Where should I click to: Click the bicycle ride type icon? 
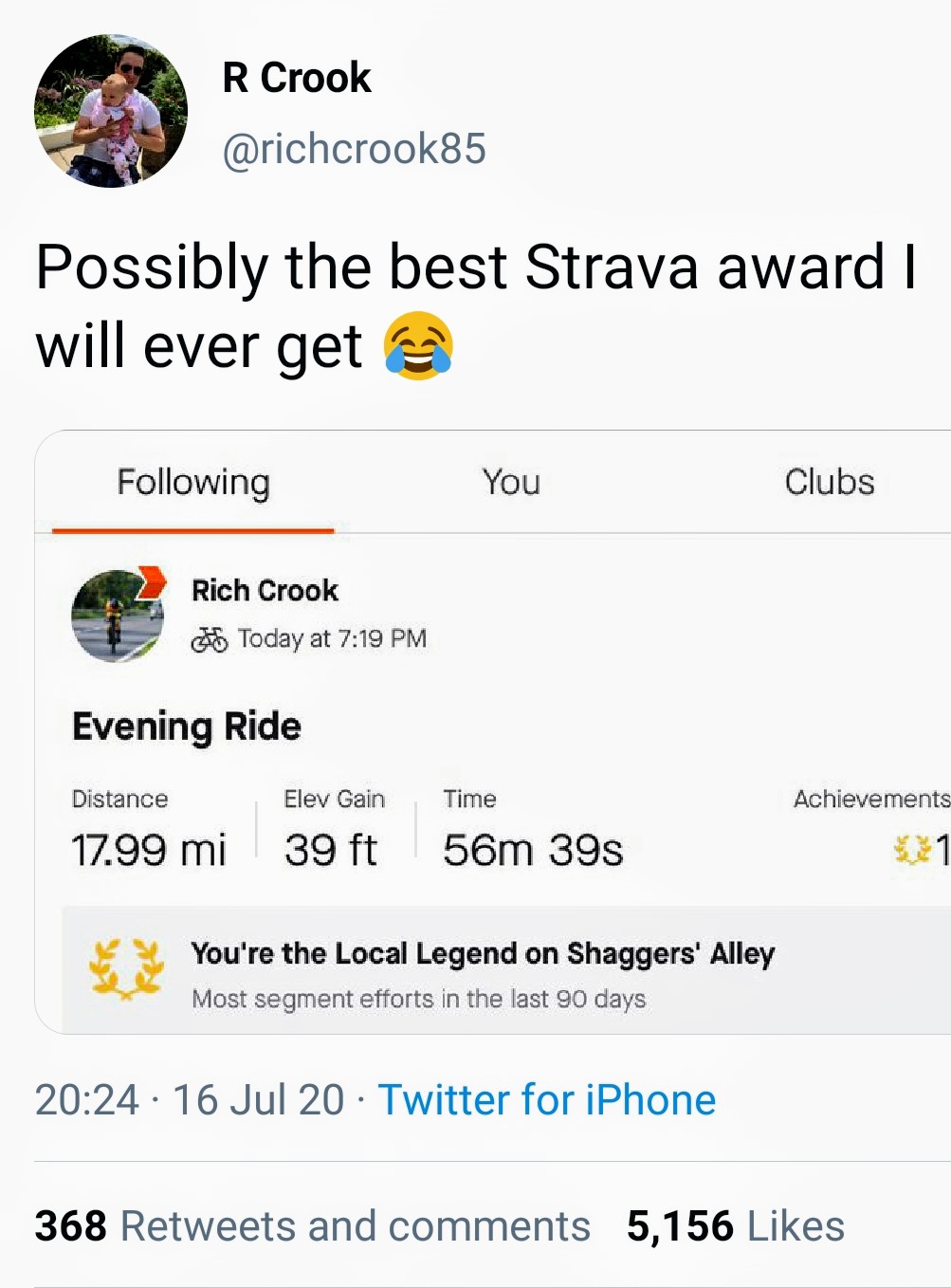pos(210,639)
